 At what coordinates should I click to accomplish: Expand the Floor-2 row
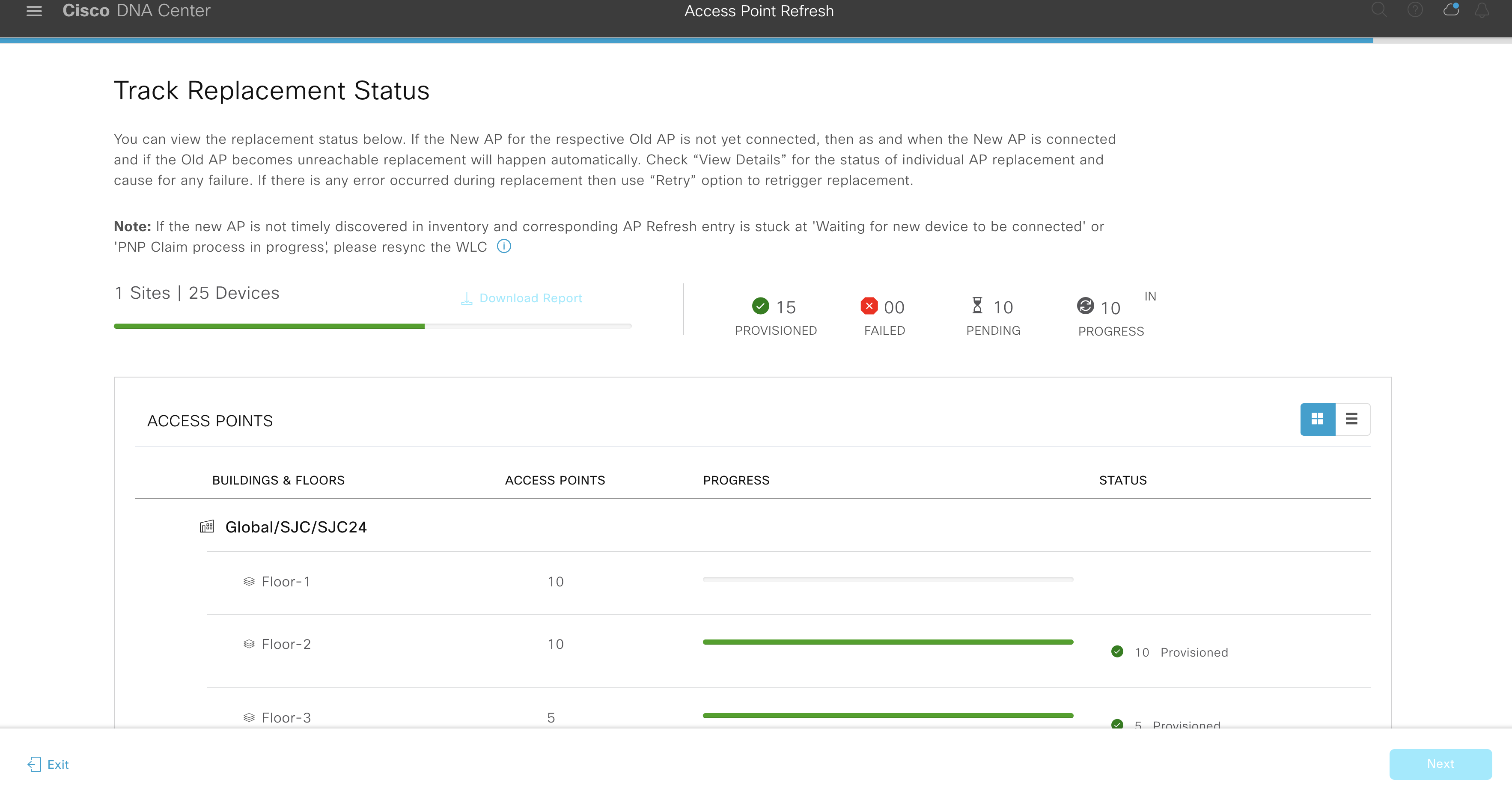(x=286, y=644)
